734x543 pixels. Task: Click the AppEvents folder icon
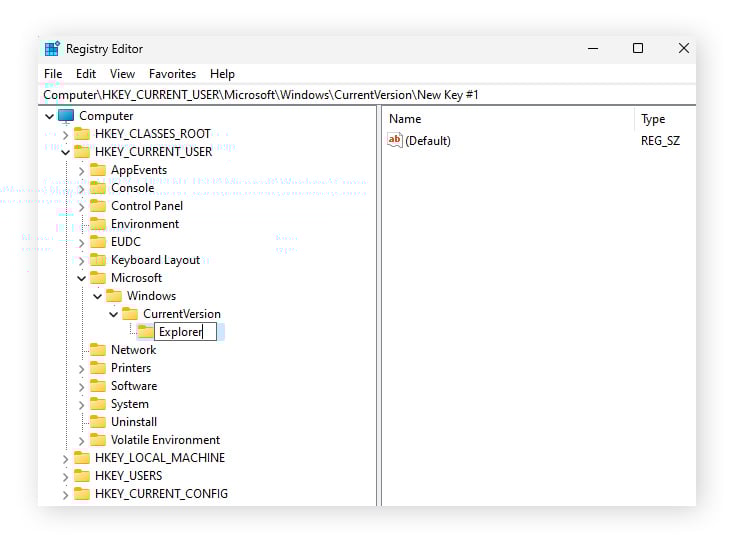98,169
